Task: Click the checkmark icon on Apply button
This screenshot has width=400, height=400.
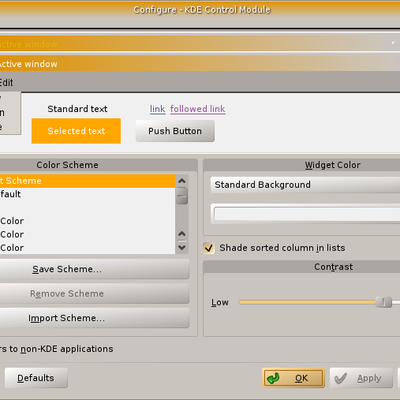Action: pos(340,378)
